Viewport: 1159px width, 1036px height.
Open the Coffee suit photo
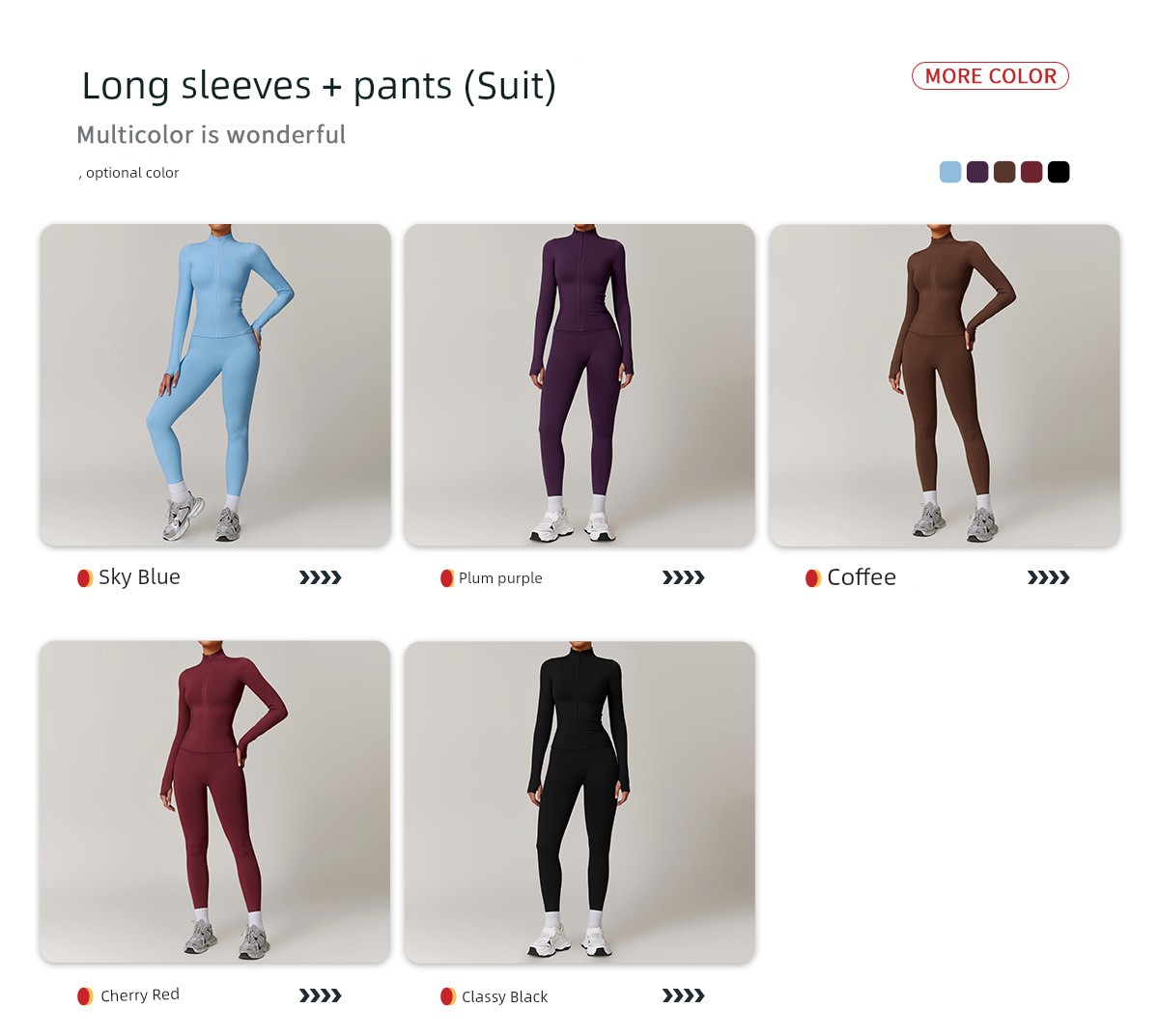tap(945, 385)
